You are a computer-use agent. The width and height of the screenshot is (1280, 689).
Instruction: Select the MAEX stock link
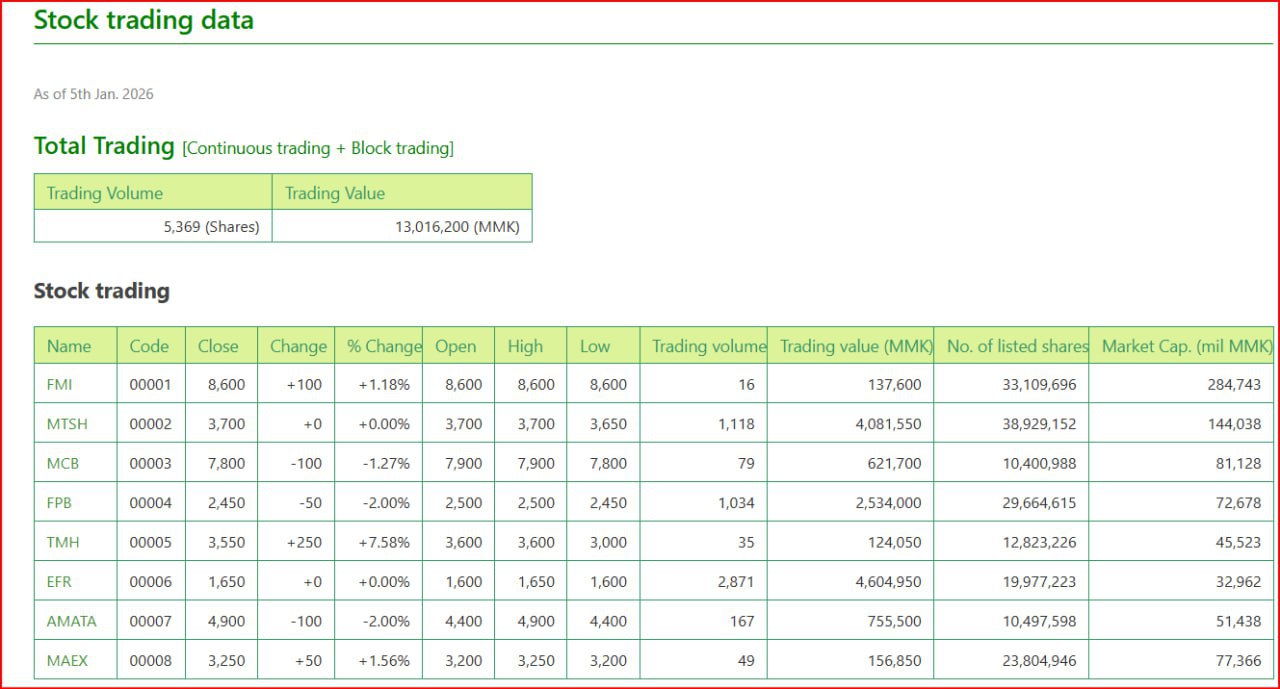(x=67, y=661)
